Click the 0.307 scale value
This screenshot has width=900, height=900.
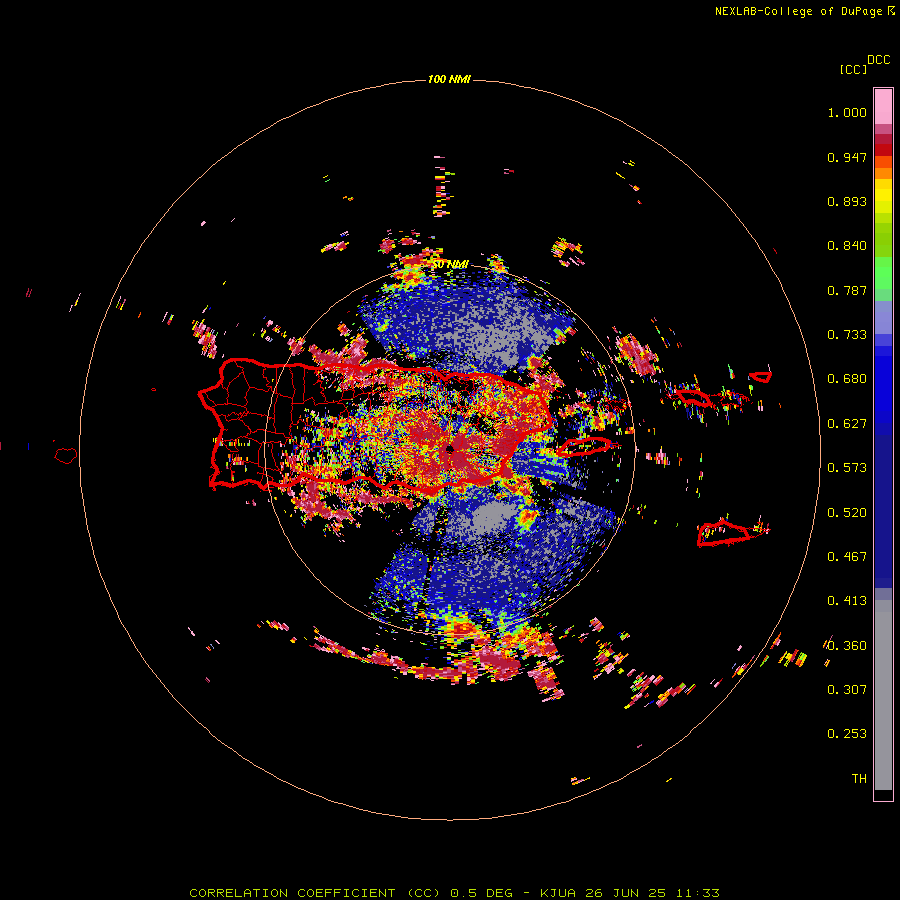pos(847,690)
